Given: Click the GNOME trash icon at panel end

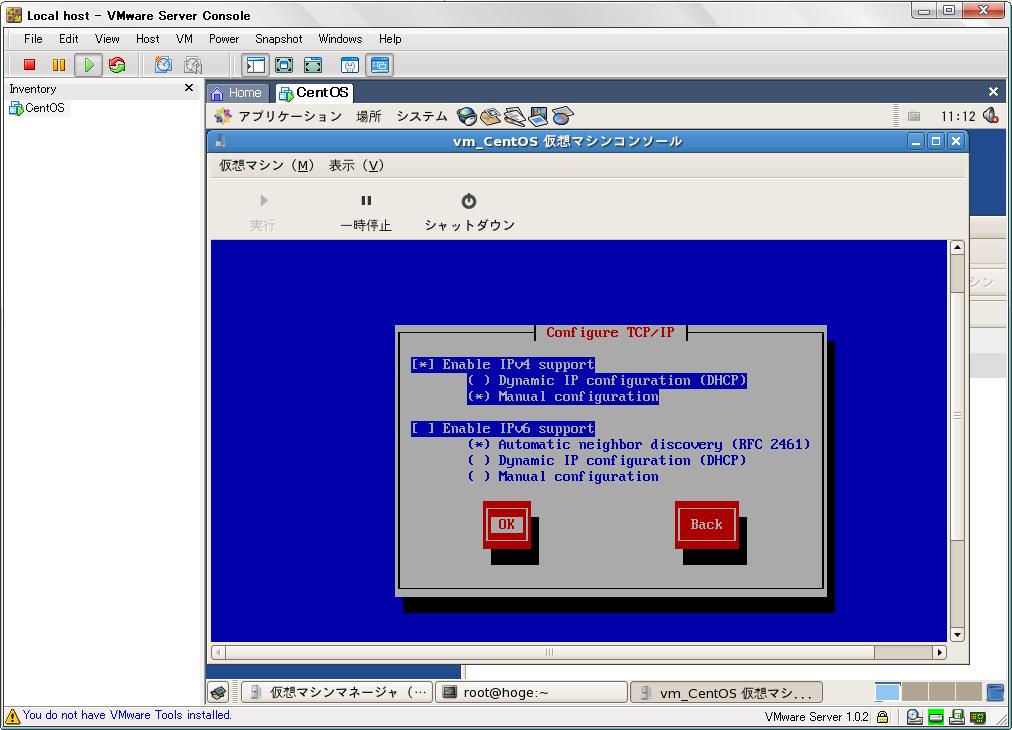Looking at the screenshot, I should click(x=996, y=693).
